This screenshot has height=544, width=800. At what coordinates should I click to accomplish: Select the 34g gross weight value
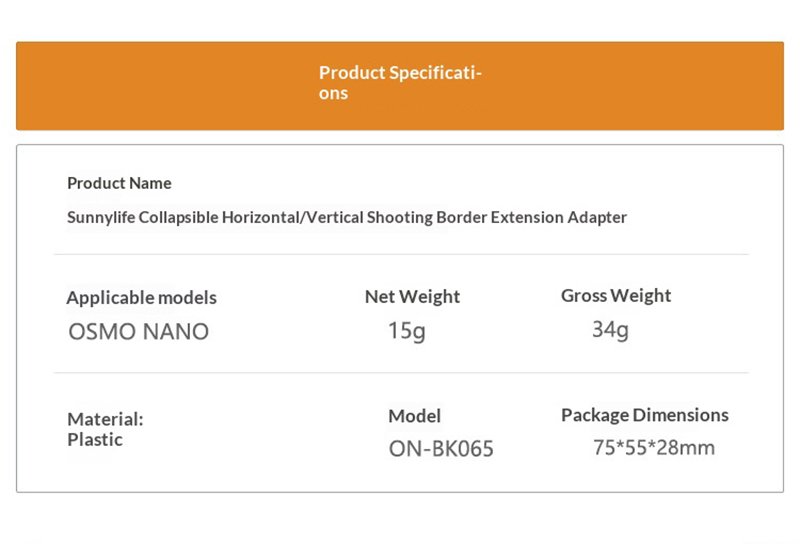[610, 329]
